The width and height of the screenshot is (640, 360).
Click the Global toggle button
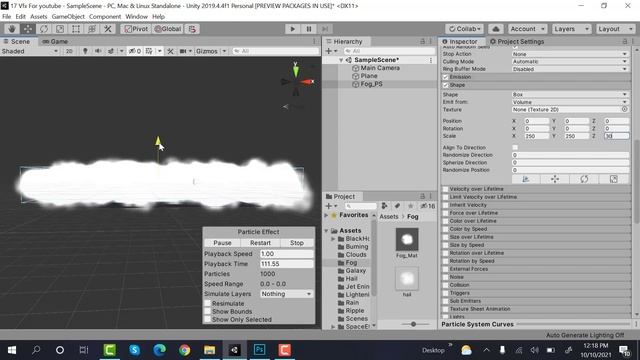[168, 29]
